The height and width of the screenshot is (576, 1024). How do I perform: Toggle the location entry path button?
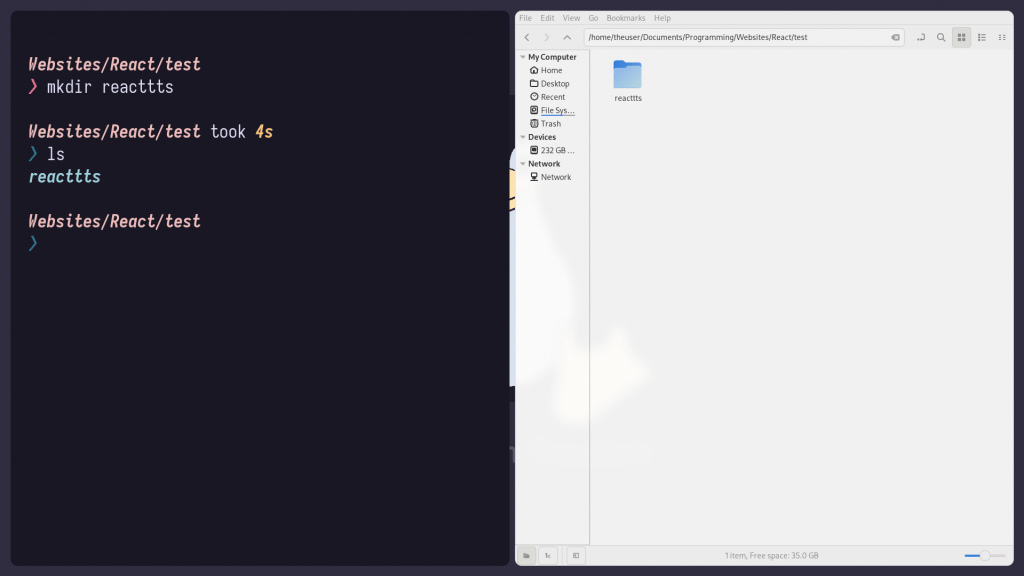tap(920, 38)
